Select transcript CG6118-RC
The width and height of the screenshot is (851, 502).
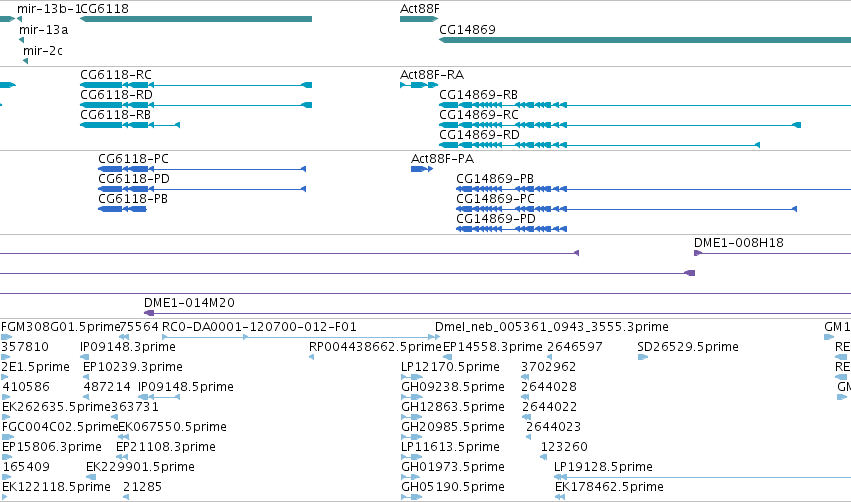[x=196, y=85]
